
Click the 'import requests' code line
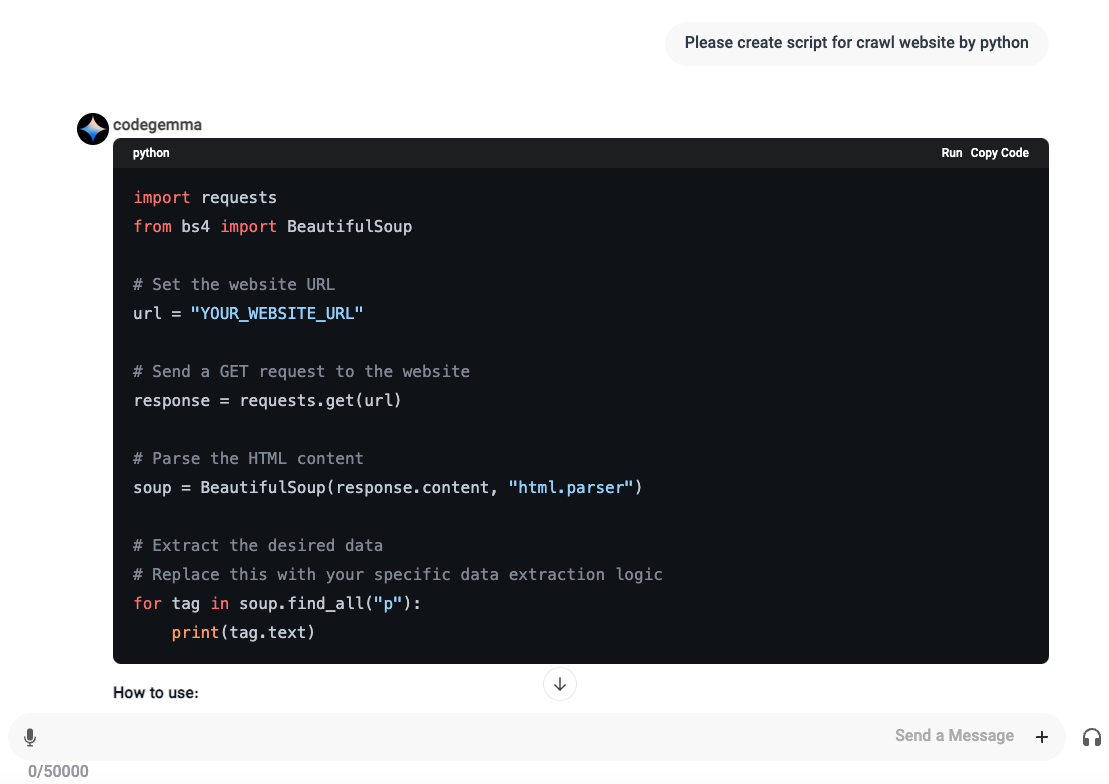[x=205, y=197]
